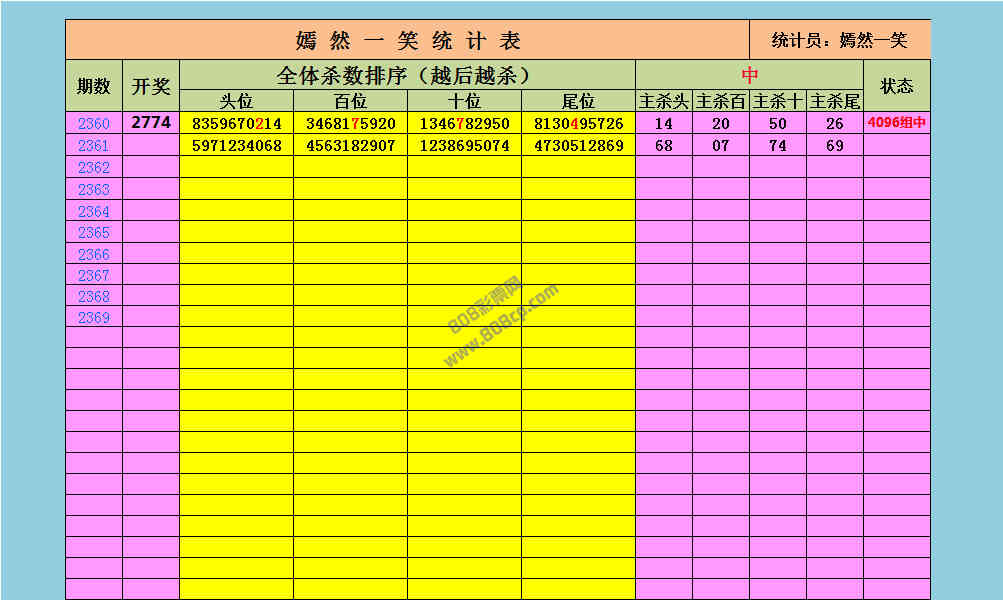Open period number 2361 link
Viewport: 1003px width, 600px height.
click(94, 146)
